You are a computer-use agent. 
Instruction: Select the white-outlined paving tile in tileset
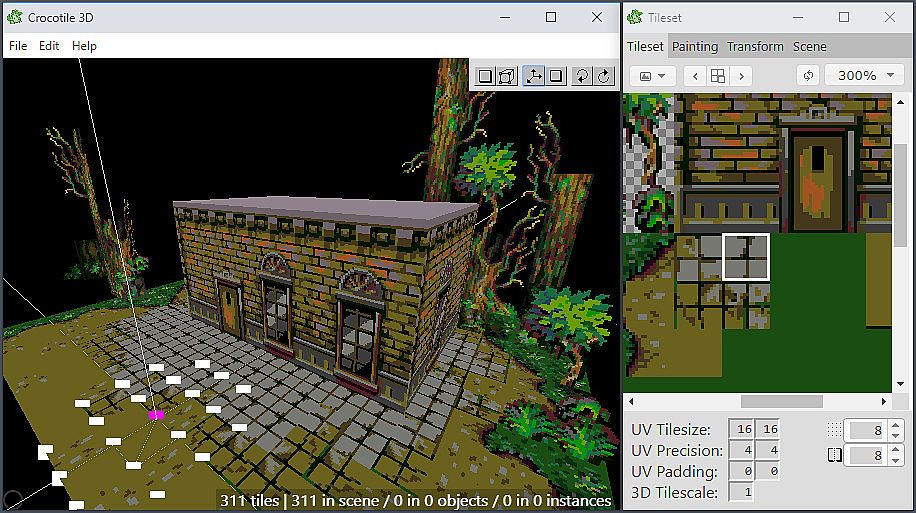click(746, 257)
